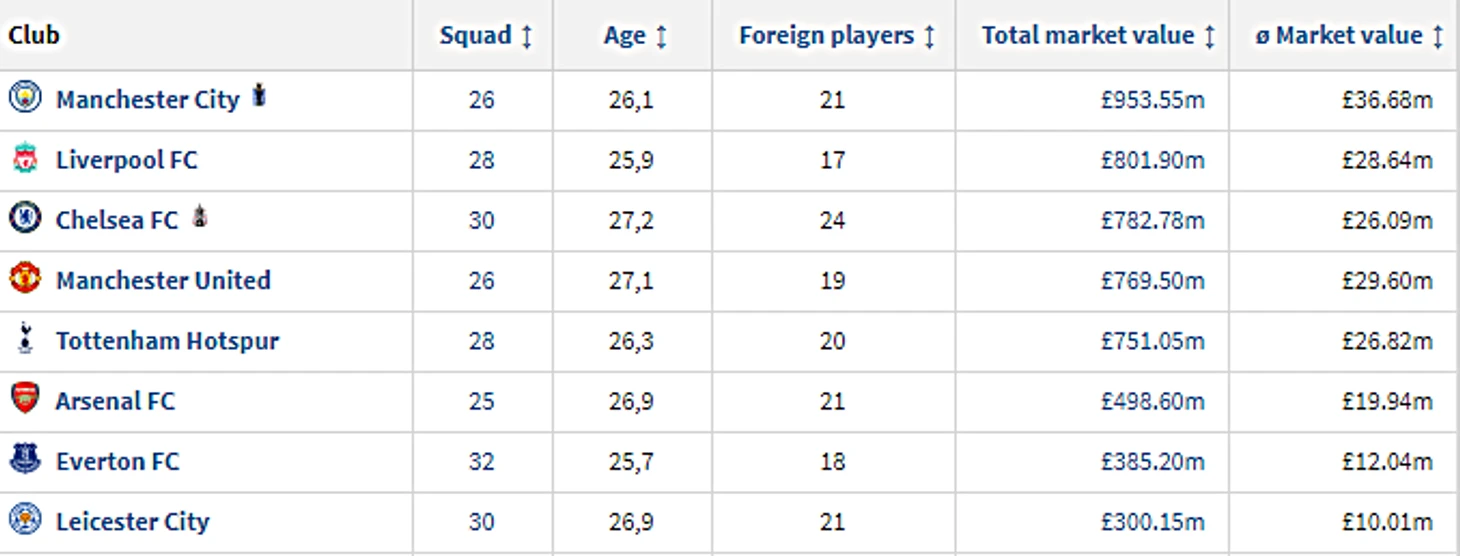Open the Manchester City club link
1460x556 pixels.
[148, 100]
